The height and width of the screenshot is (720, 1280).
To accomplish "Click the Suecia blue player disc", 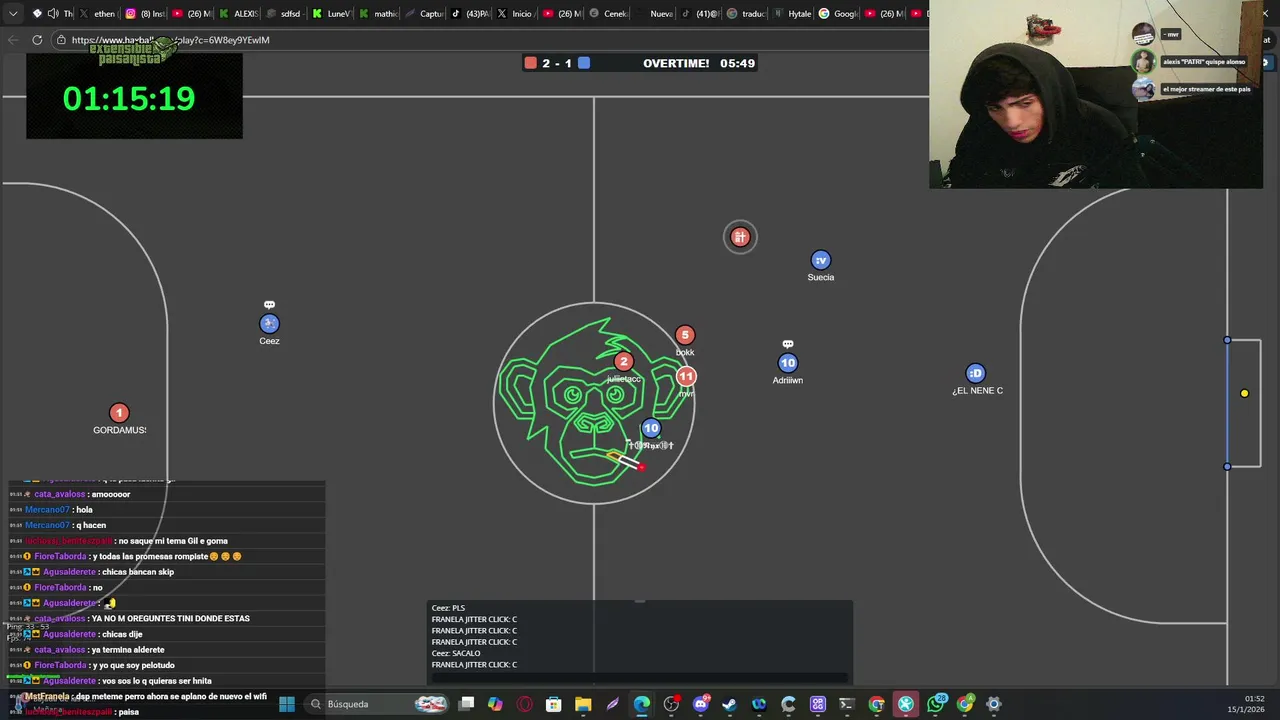I will [821, 260].
